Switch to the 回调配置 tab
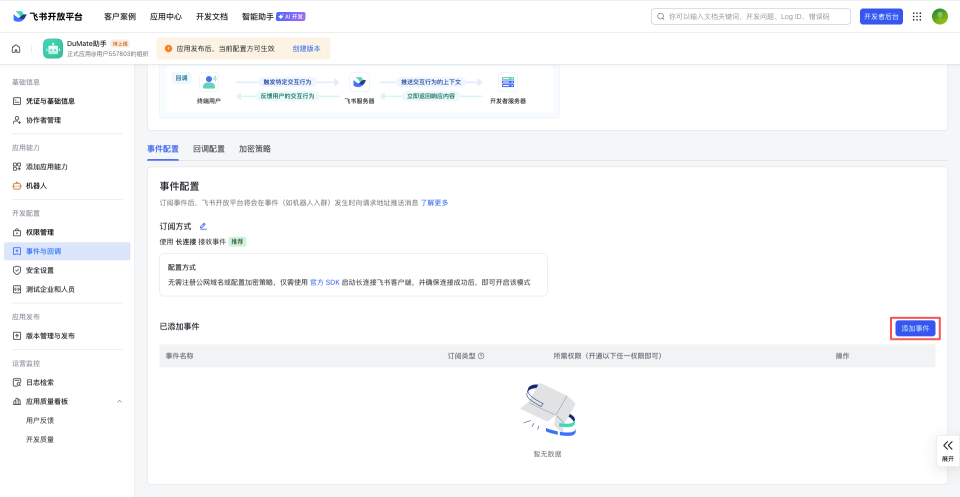Screen dimensions: 960x497 pyautogui.click(x=208, y=149)
